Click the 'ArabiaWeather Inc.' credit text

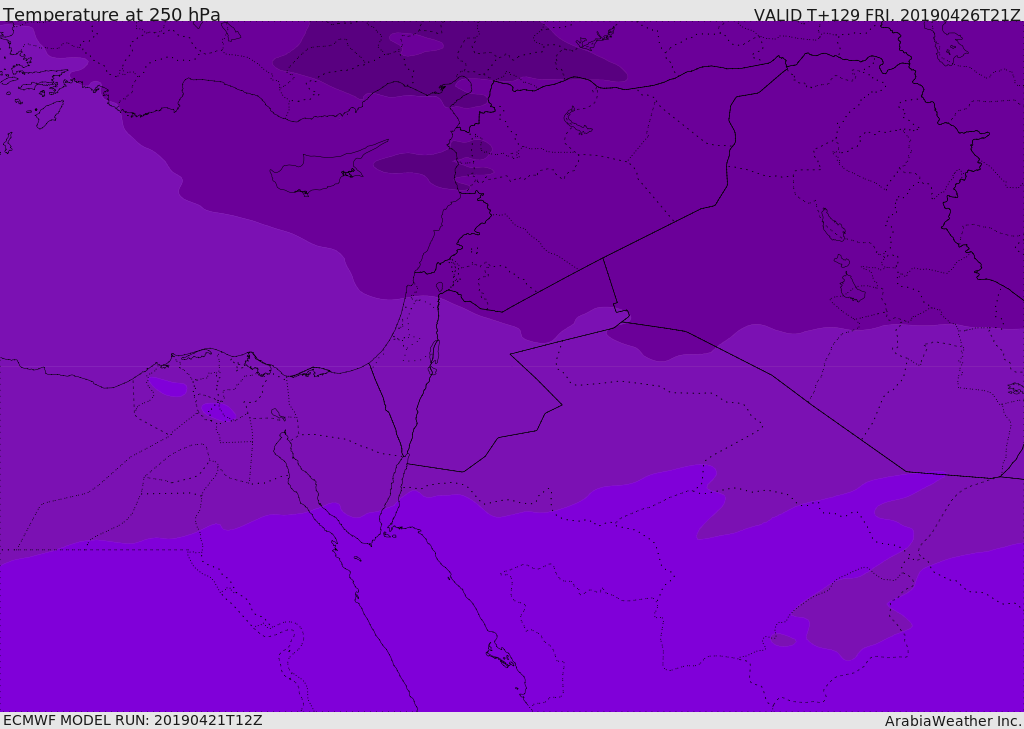(952, 721)
